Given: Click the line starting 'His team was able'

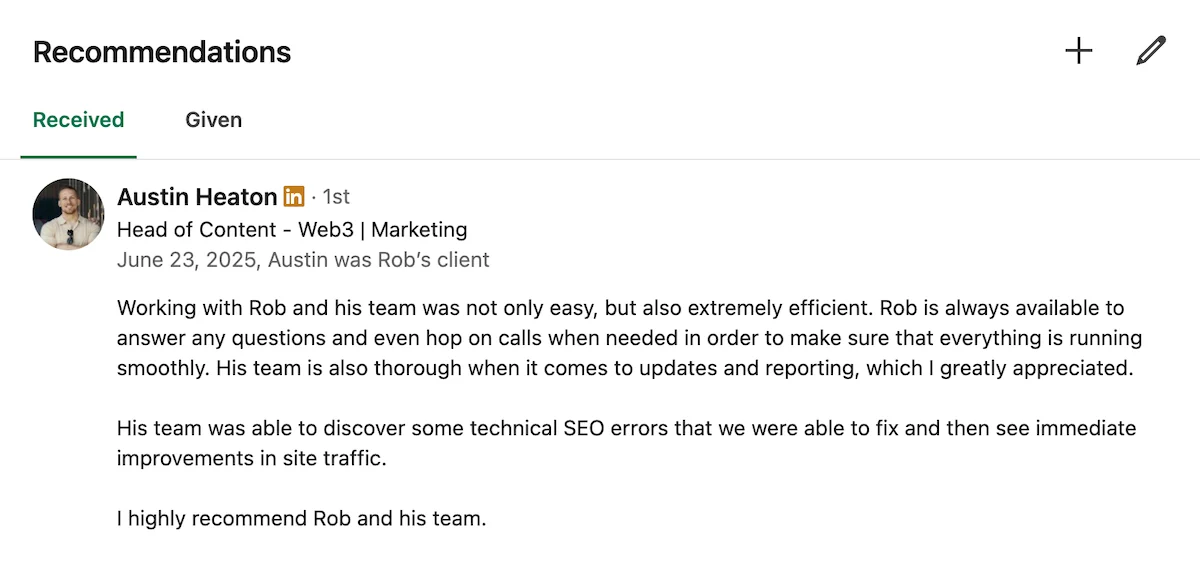Looking at the screenshot, I should tap(626, 429).
